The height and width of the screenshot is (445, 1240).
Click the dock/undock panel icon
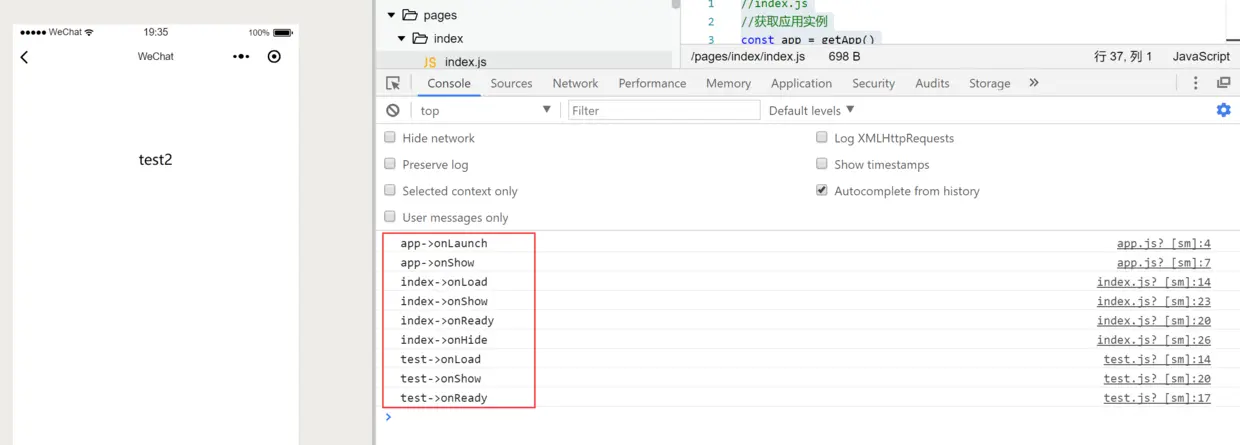click(1223, 83)
